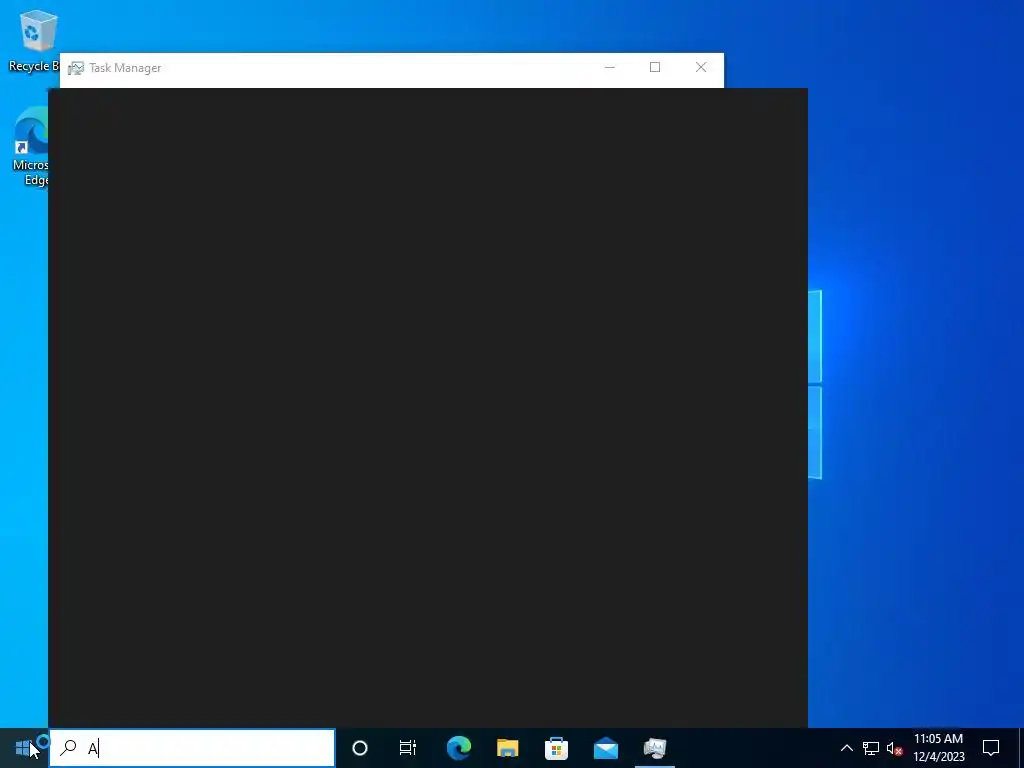Open the Action Center notifications icon
The height and width of the screenshot is (768, 1024).
coord(991,748)
